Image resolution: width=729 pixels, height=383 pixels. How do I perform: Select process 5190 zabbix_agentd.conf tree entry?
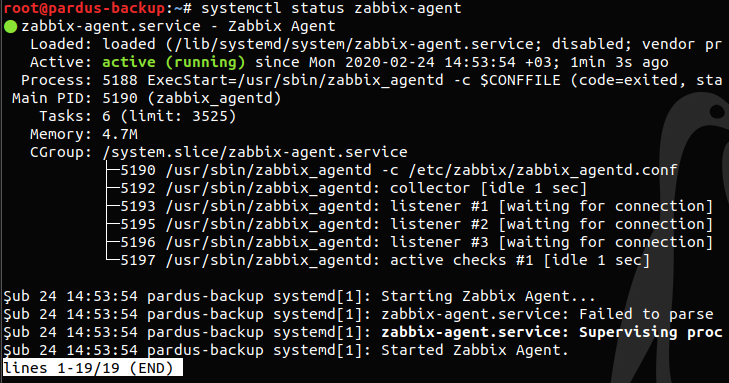(x=398, y=170)
